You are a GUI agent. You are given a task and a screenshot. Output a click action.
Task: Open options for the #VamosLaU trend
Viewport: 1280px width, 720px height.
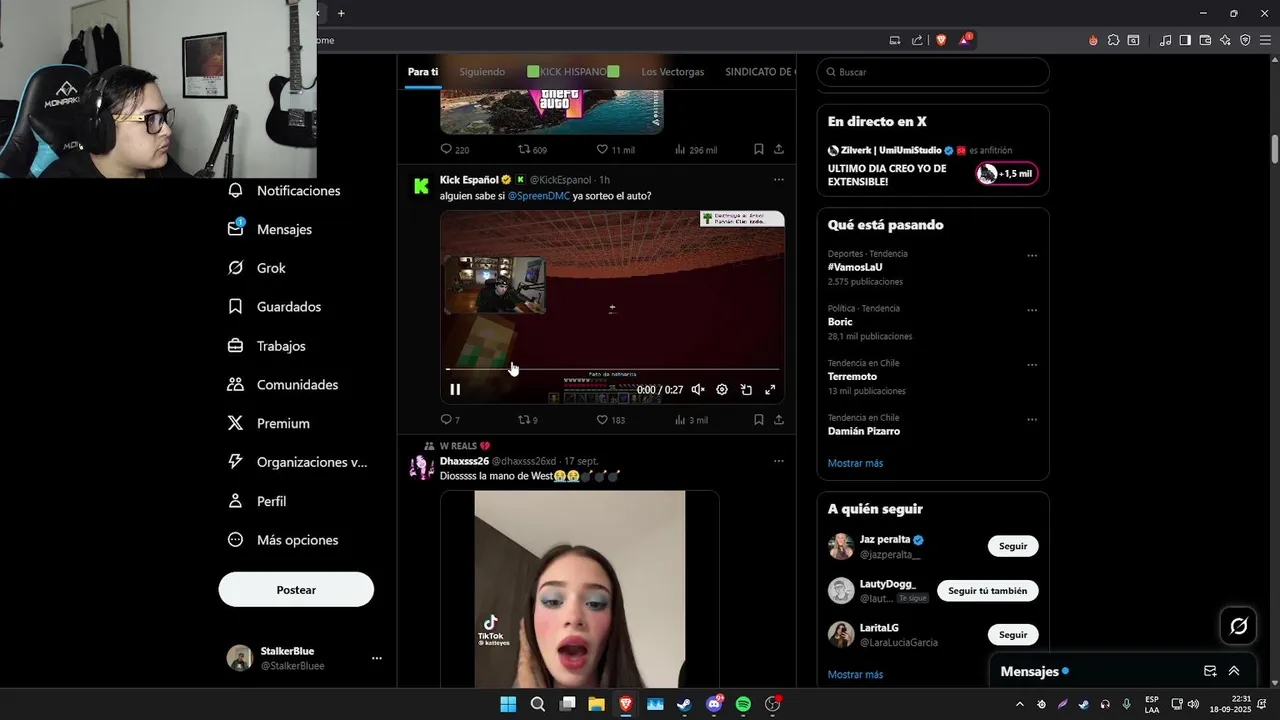1032,255
